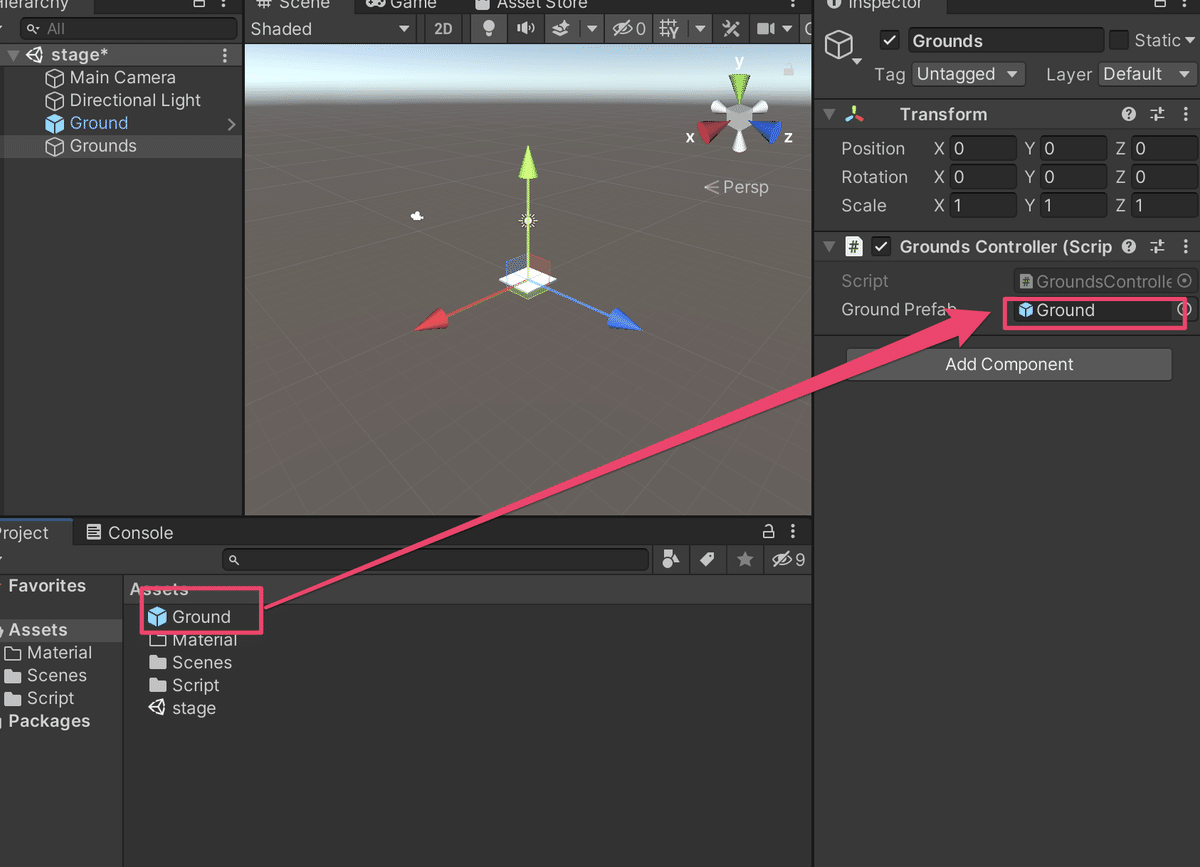Open stage scene options menu
The width and height of the screenshot is (1200, 867).
coord(225,55)
